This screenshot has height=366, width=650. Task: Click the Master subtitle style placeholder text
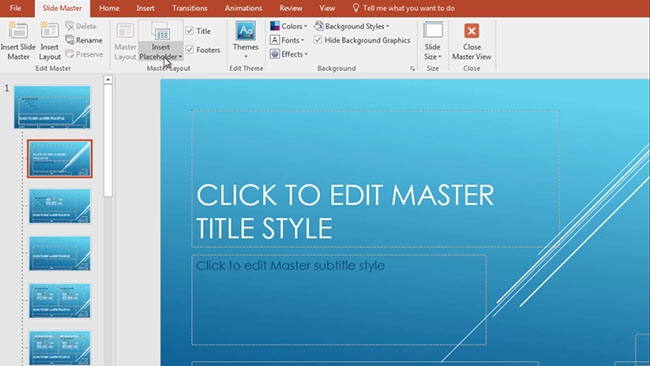290,265
